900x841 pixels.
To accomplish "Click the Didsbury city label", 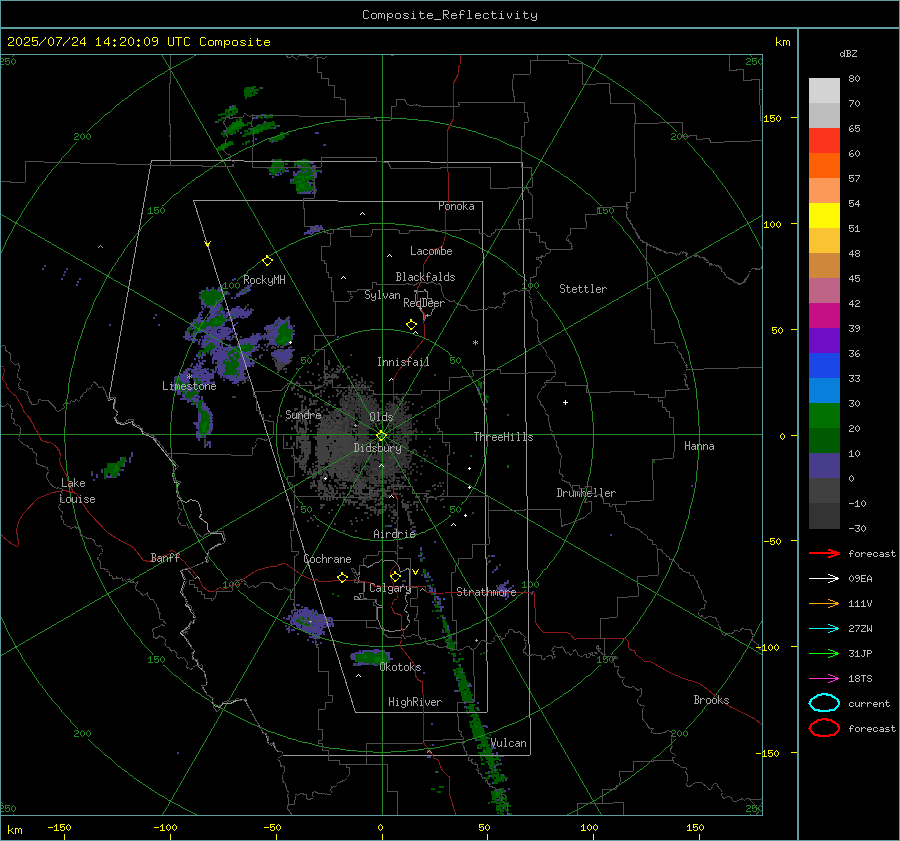I will coord(377,448).
